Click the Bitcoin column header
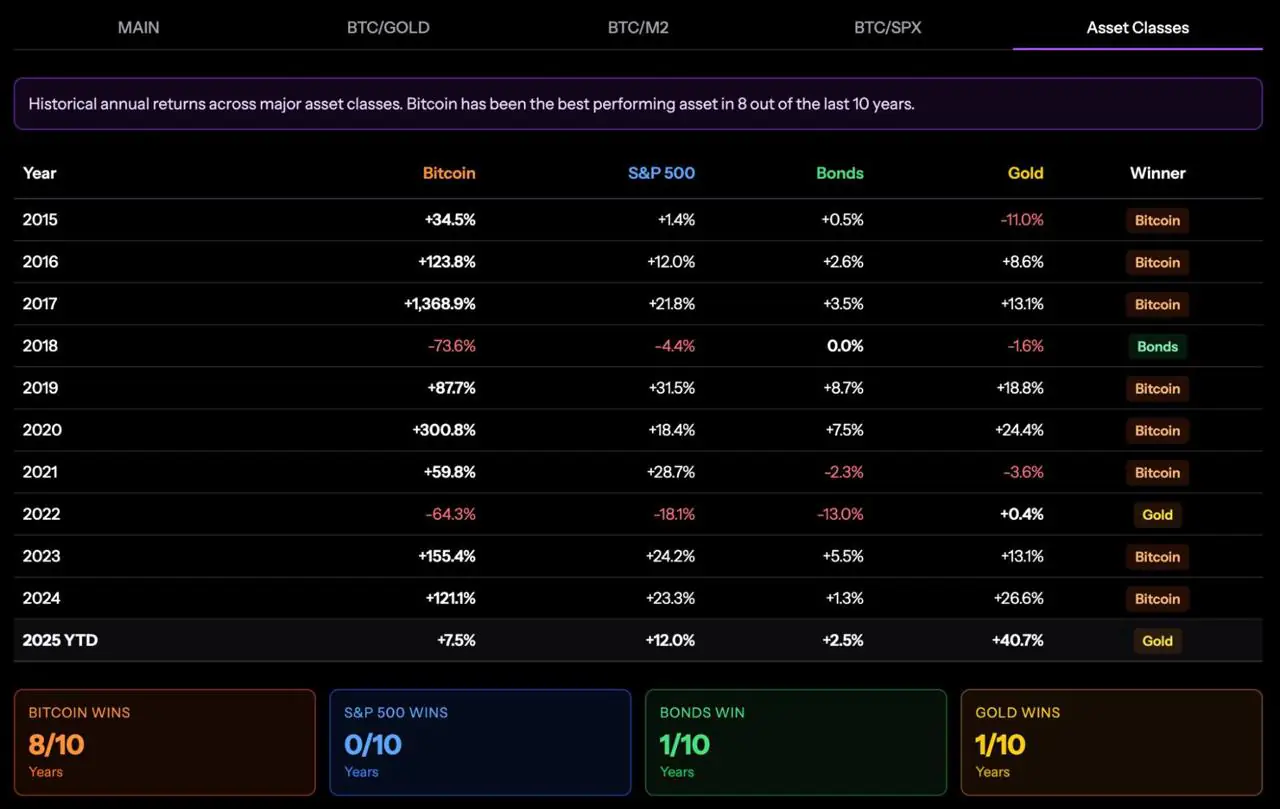 (449, 173)
